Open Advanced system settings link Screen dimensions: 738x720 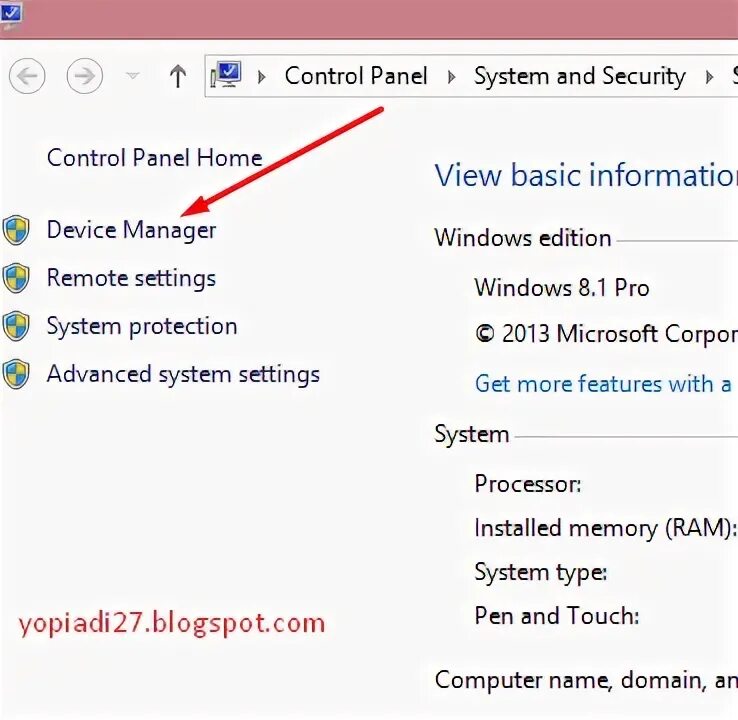click(x=183, y=375)
